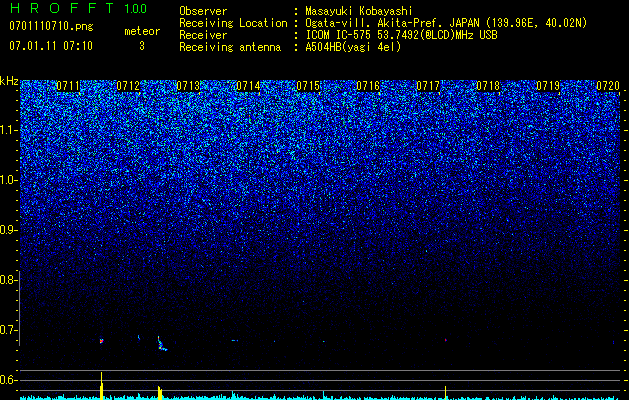The width and height of the screenshot is (629, 400).
Task: Click the faint horizontal echo near 0714
Action: [x=235, y=341]
